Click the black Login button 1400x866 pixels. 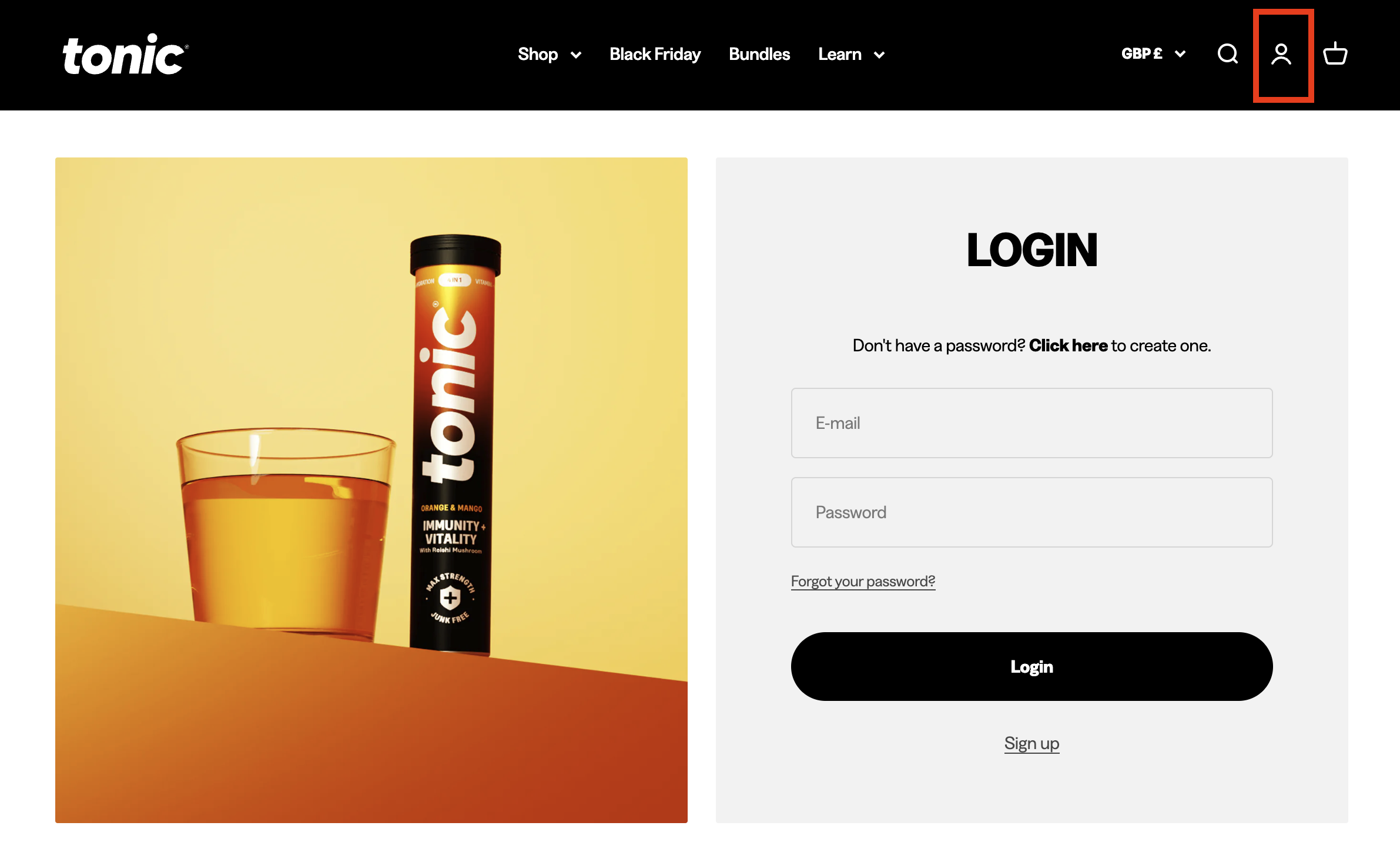point(1031,666)
